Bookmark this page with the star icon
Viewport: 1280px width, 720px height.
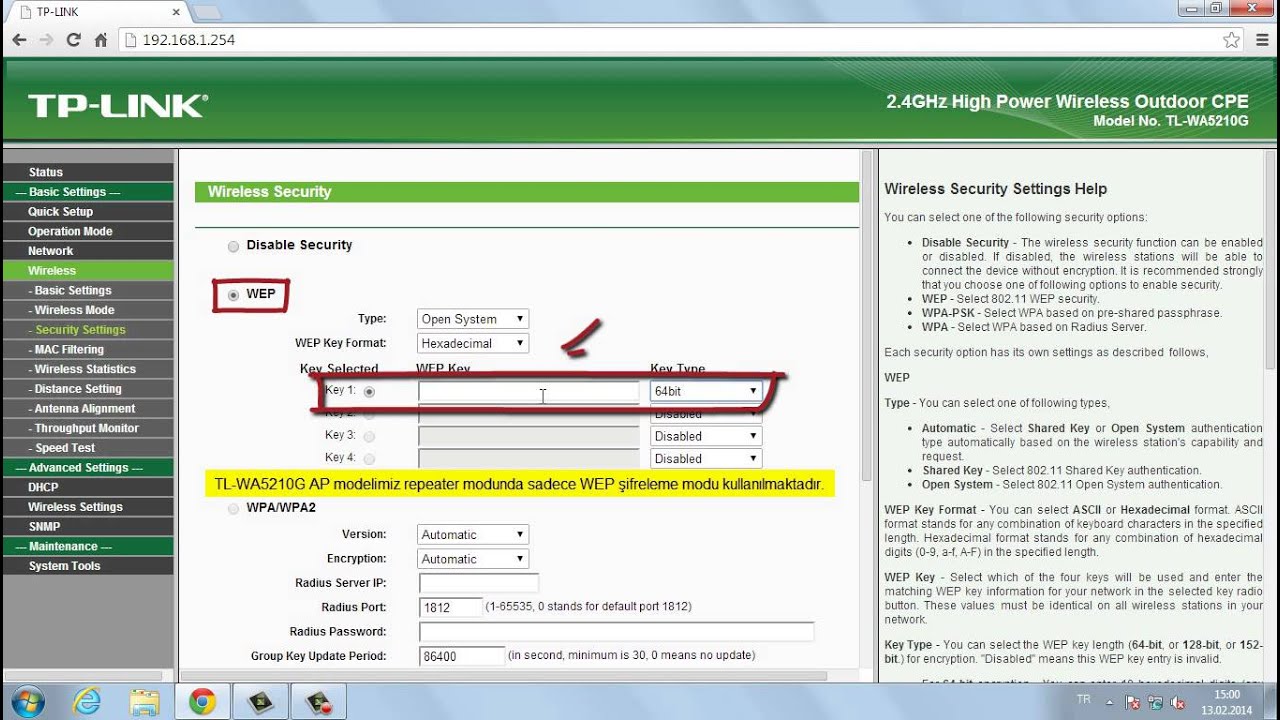[1231, 40]
